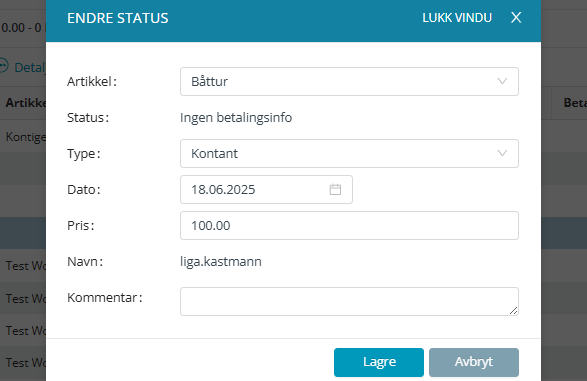The image size is (587, 381).
Task: Open the calendar picker icon in Dato
Action: pyautogui.click(x=335, y=189)
